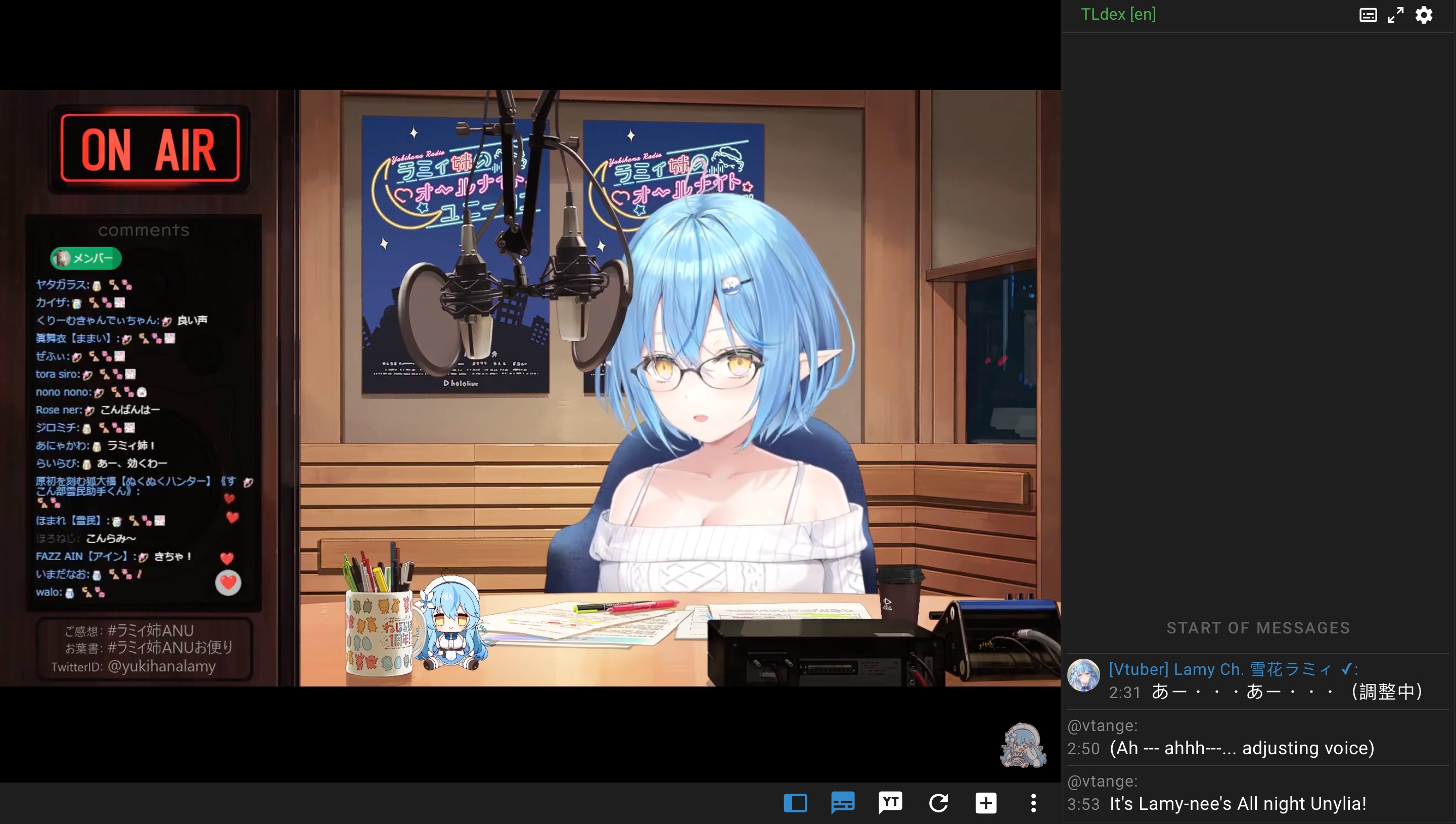Click Lamy's avatar in TLdex messages

click(1083, 675)
